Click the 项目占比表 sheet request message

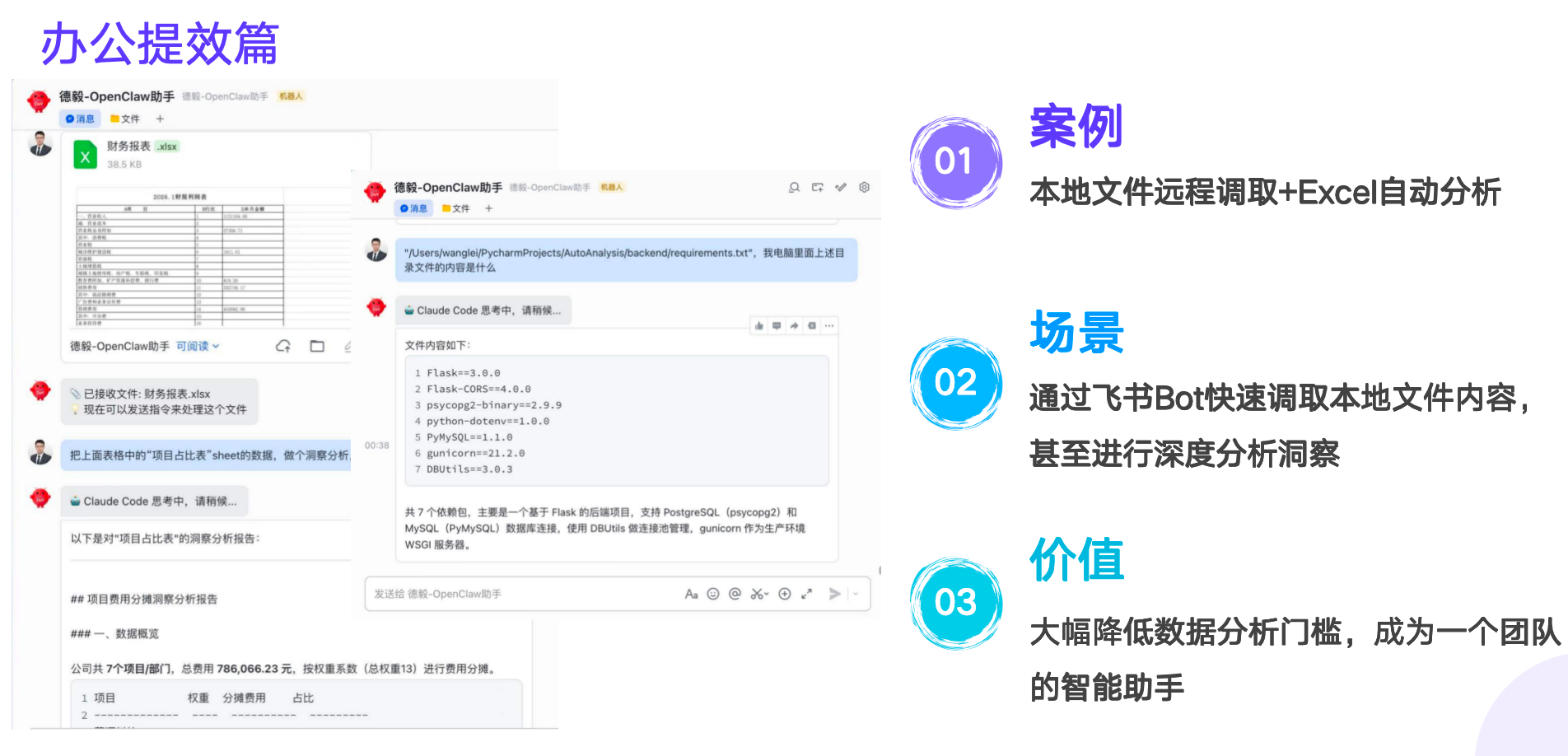[x=208, y=455]
